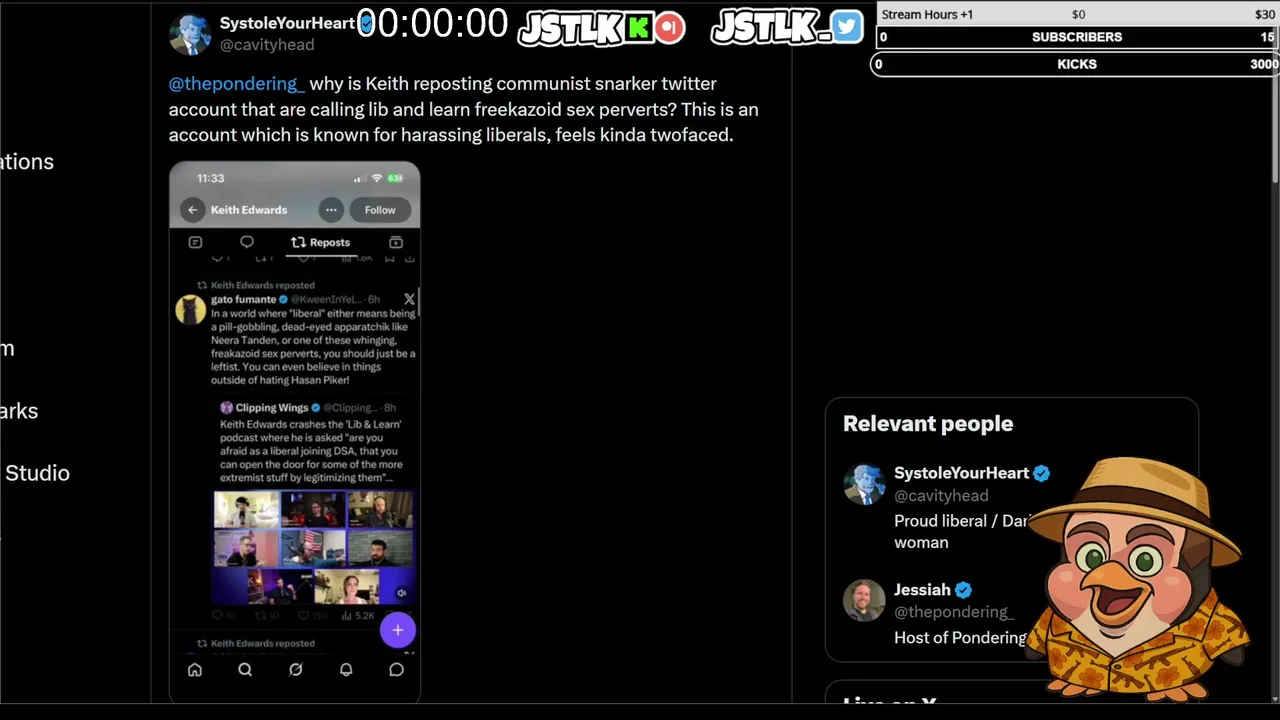
Task: Click the green battery icon in the phone screenshot
Action: (x=396, y=178)
